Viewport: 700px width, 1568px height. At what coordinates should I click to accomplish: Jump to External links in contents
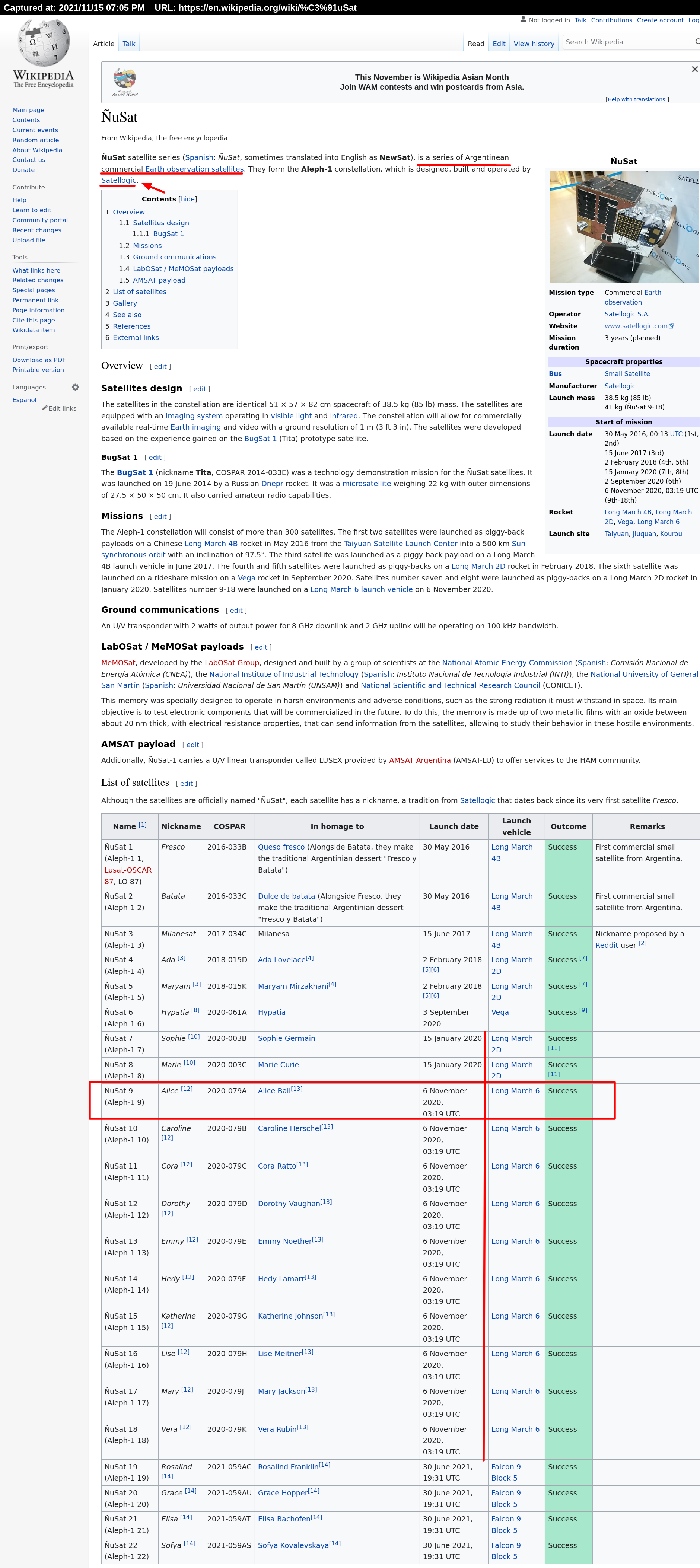(136, 337)
